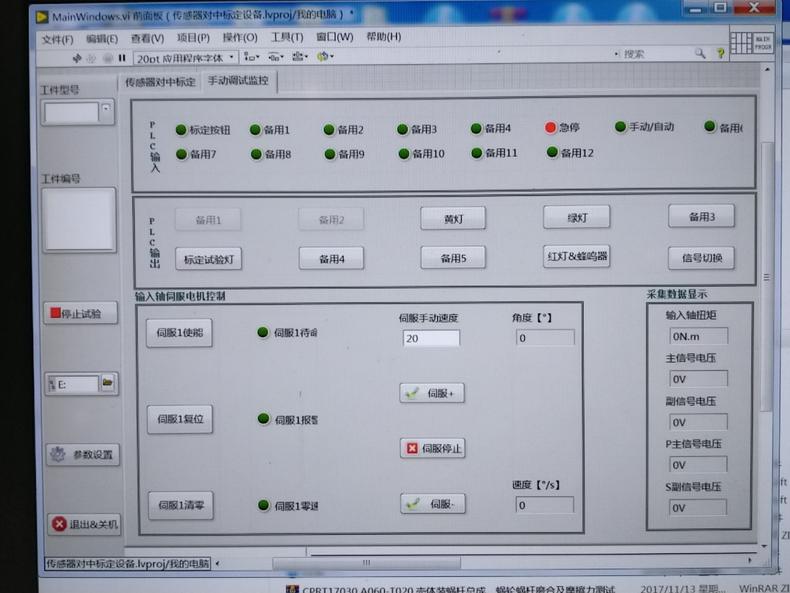Open the 工具(T) menu
Image resolution: width=790 pixels, height=593 pixels.
coord(287,37)
